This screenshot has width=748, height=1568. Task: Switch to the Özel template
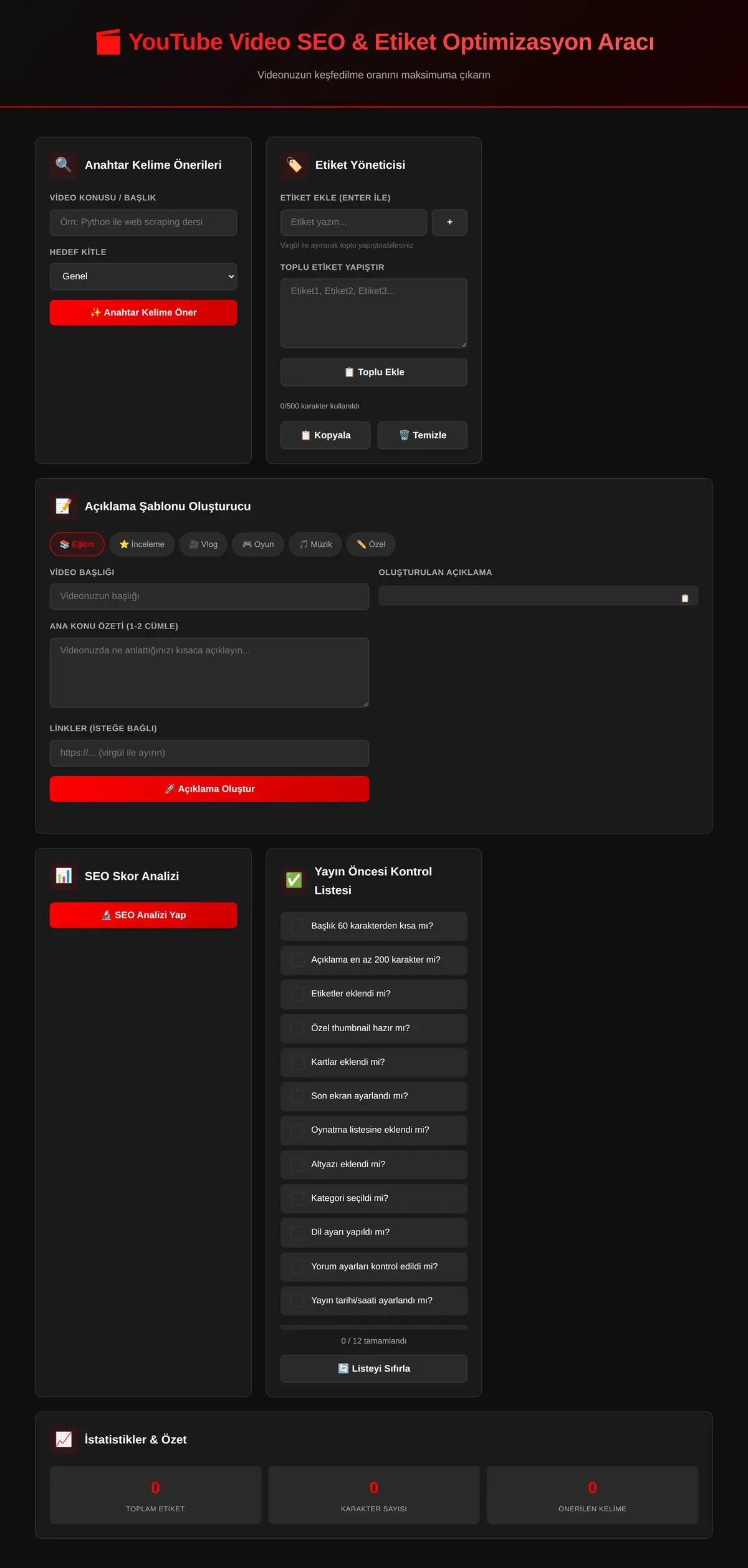click(371, 544)
